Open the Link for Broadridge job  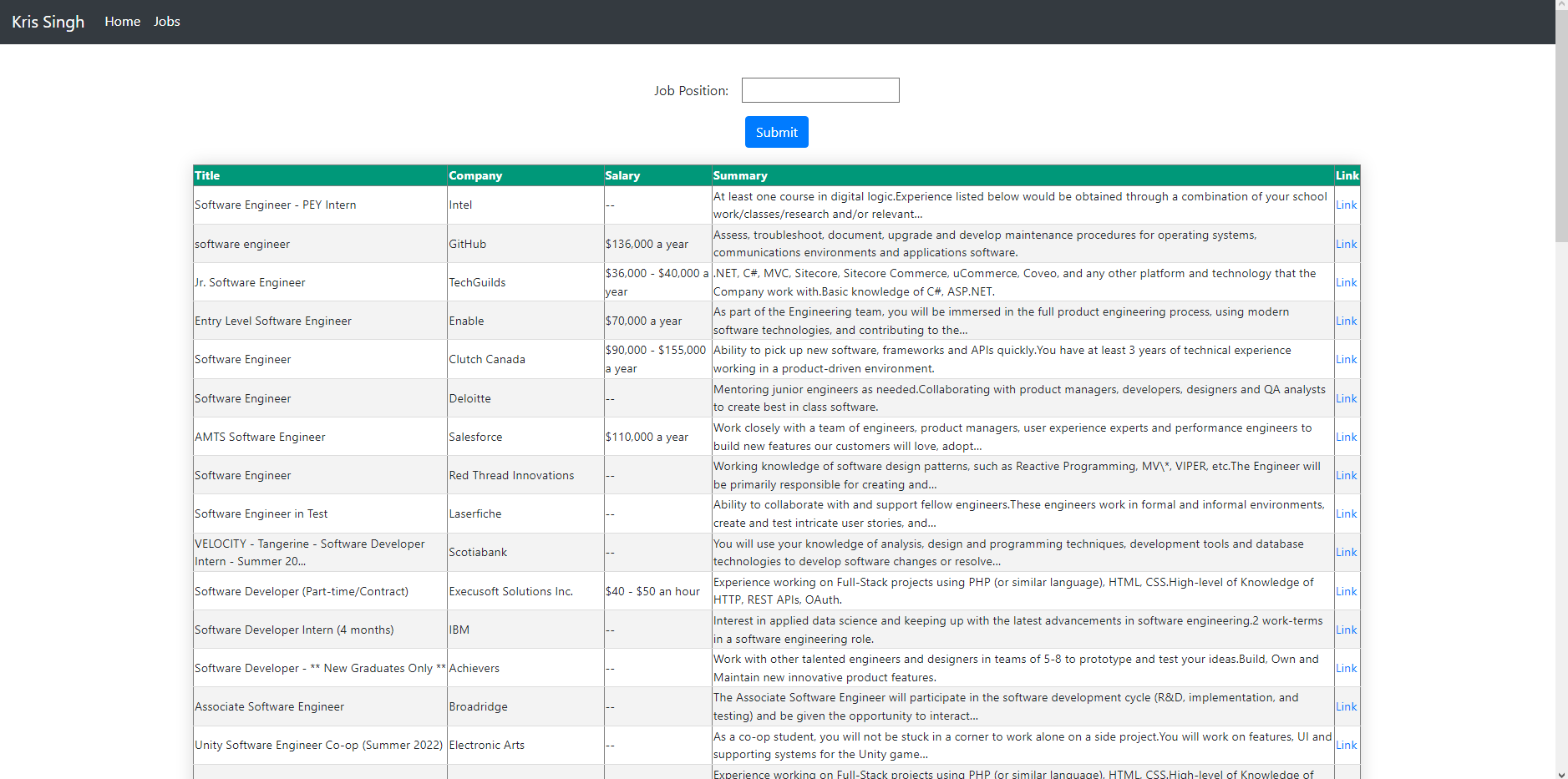1346,706
